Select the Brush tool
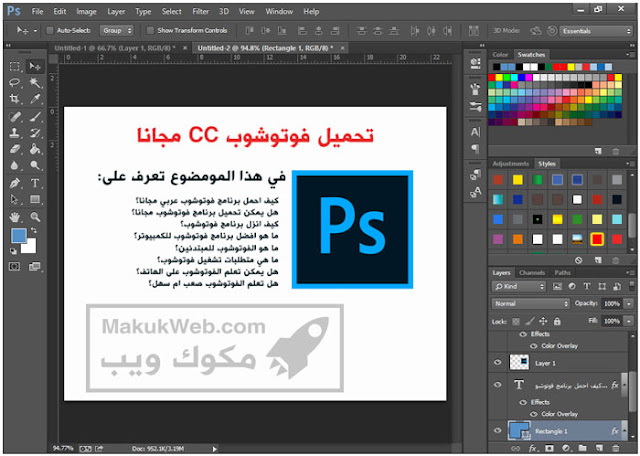Image resolution: width=640 pixels, height=456 pixels. [x=35, y=117]
